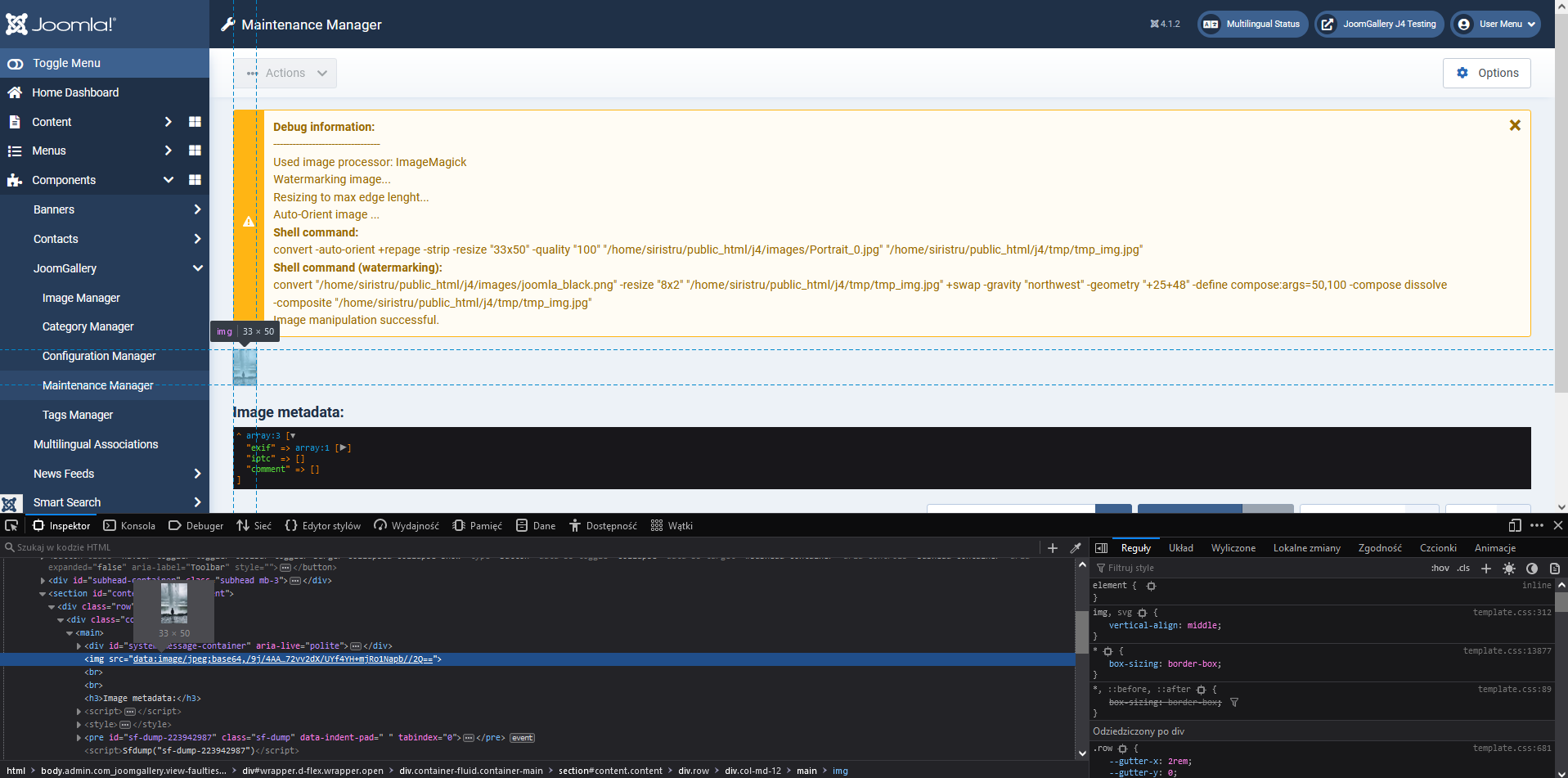1568x778 pixels.
Task: Open the Content dashboard grid icon
Action: tap(195, 122)
